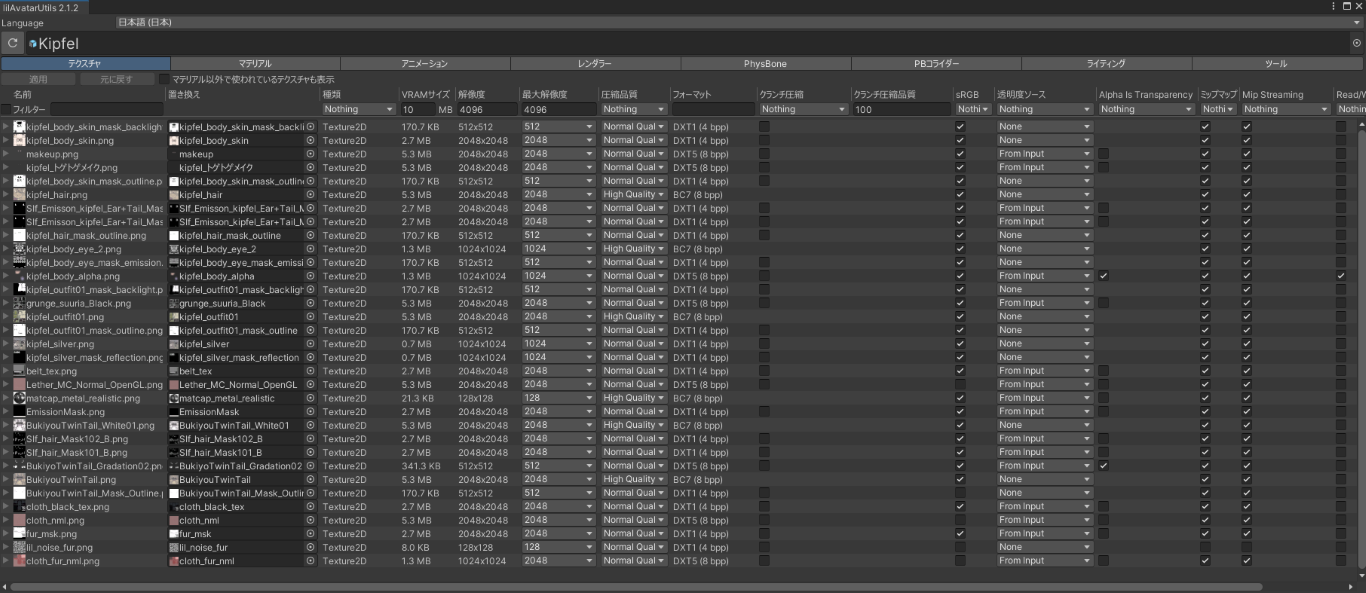Open compression quality dropdown for kipfel_body_eye_2.png
The height and width of the screenshot is (593, 1366).
click(634, 249)
